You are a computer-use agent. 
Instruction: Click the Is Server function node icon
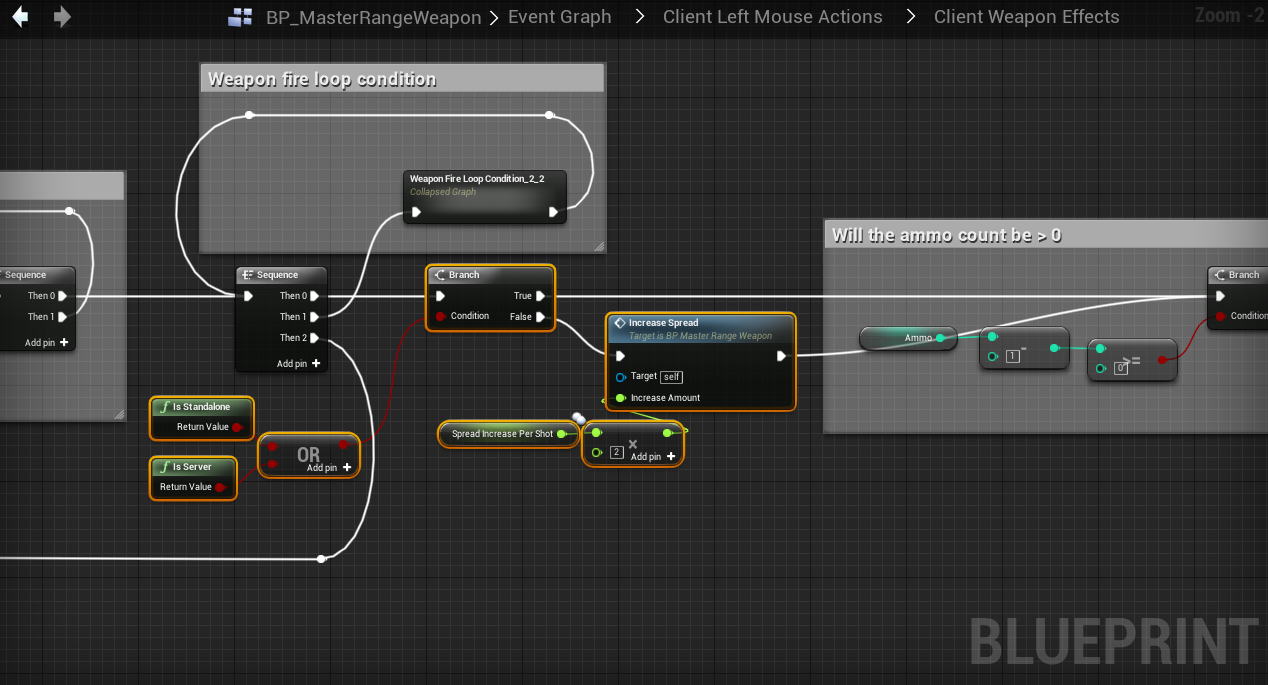coord(164,467)
